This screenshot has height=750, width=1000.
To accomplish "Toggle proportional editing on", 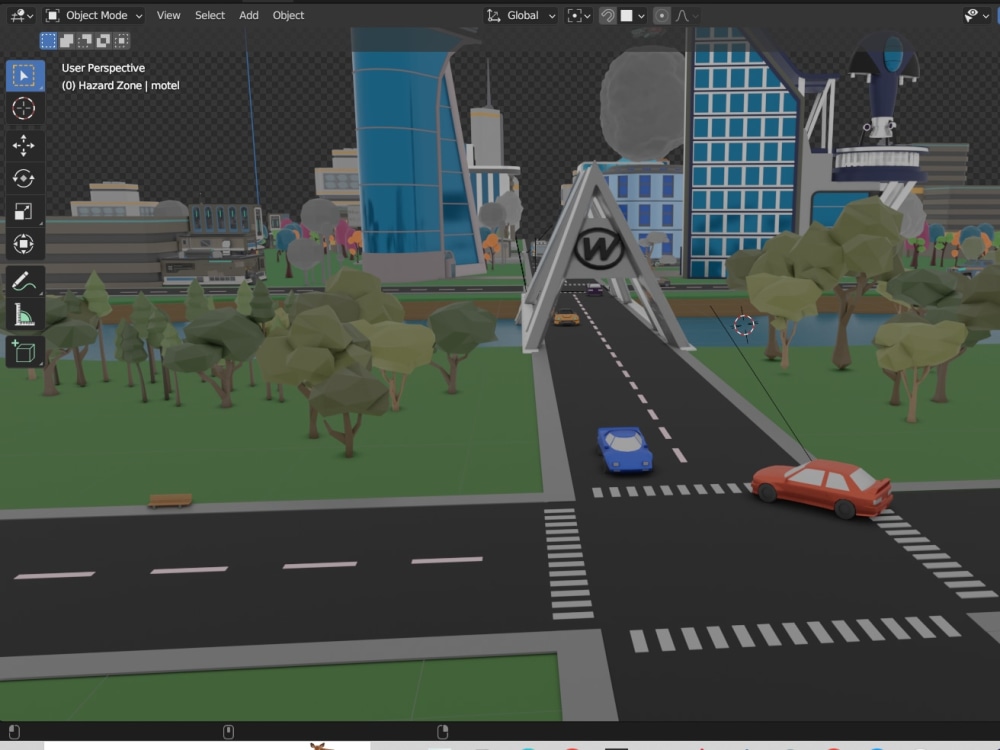I will click(x=663, y=15).
